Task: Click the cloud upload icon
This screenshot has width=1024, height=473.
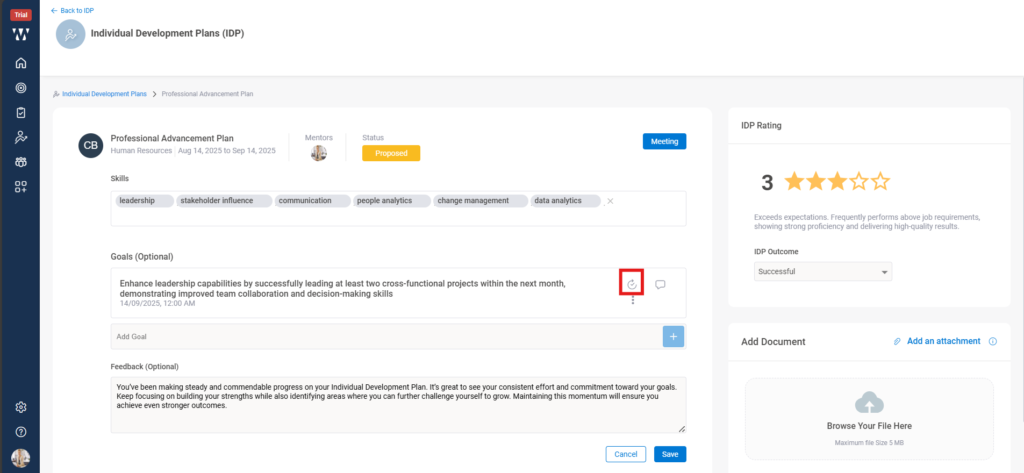Action: (x=869, y=403)
